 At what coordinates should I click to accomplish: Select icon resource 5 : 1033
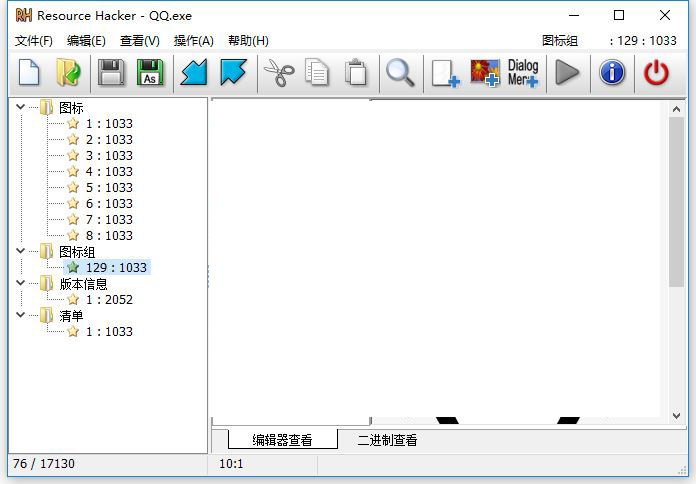click(x=108, y=187)
